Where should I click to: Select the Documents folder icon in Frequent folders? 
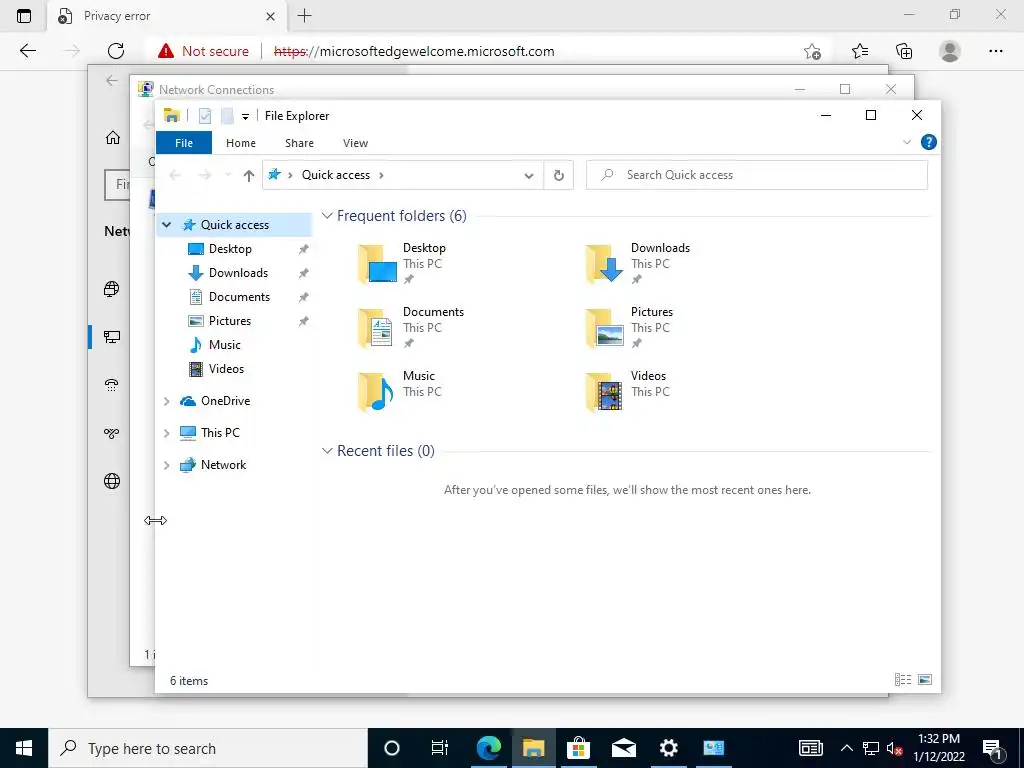point(376,328)
